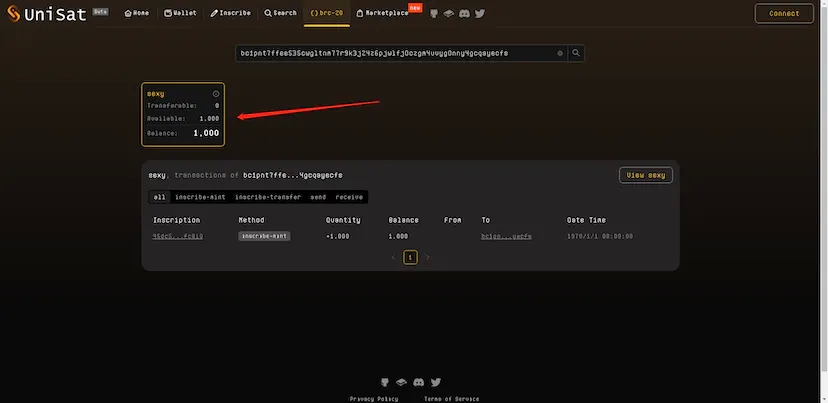Open the GitHub icon in the header
828x403 pixels.
[434, 14]
